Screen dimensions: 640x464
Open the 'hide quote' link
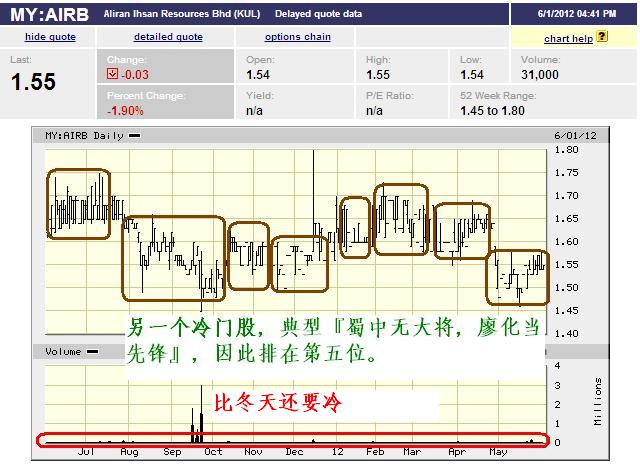(50, 37)
